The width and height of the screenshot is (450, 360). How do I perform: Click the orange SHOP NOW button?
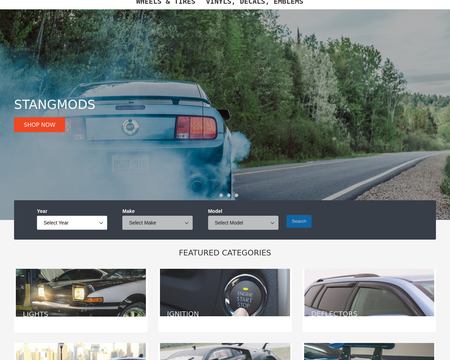pos(39,125)
